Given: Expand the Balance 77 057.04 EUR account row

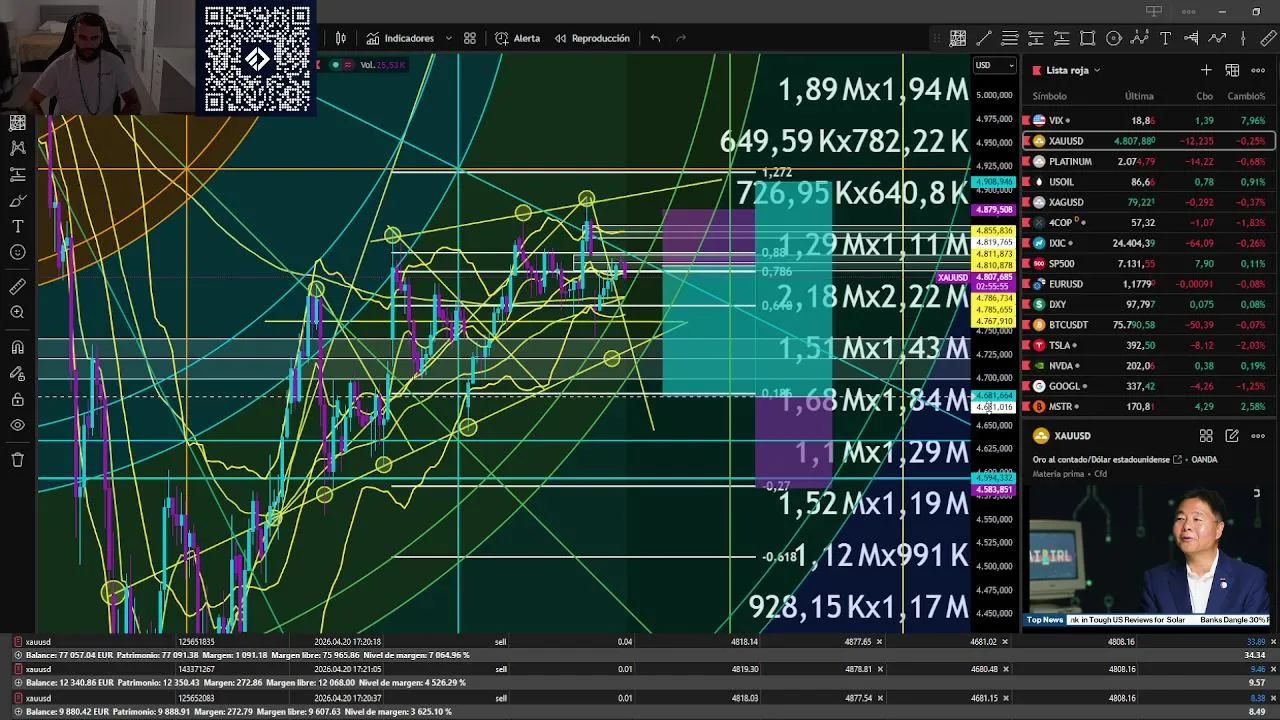Looking at the screenshot, I should pos(18,655).
